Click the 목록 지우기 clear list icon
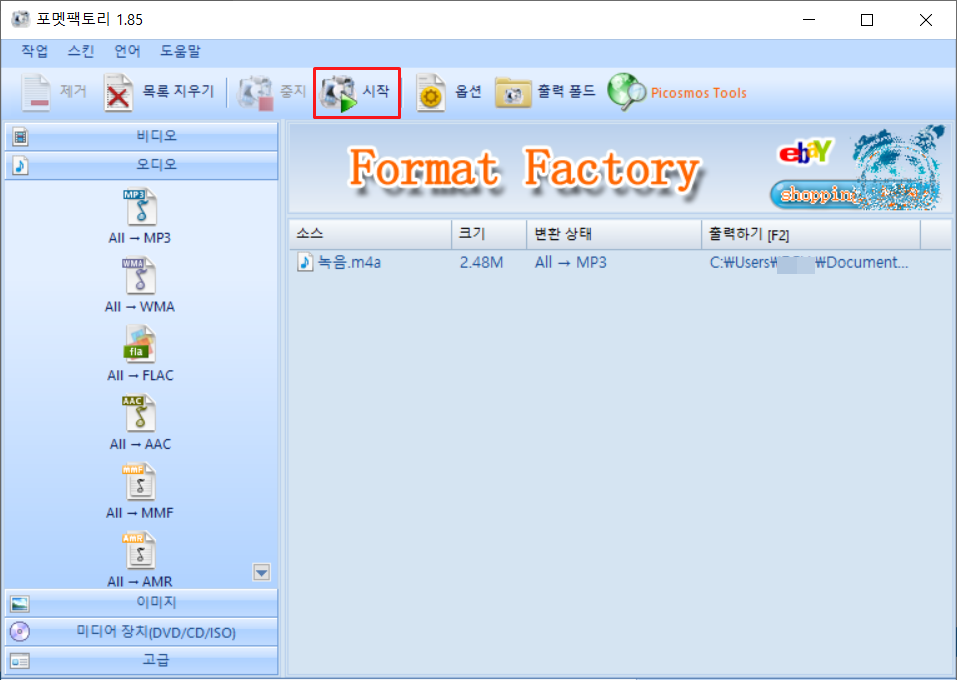The width and height of the screenshot is (957, 680). point(118,92)
